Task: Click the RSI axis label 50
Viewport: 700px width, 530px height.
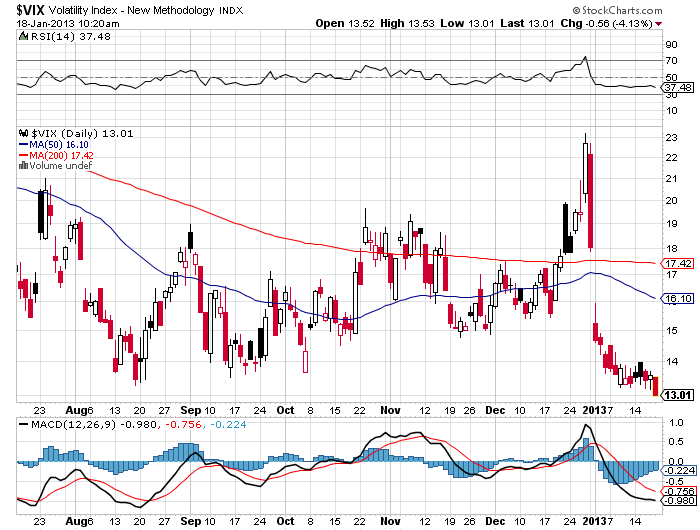Action: 671,77
